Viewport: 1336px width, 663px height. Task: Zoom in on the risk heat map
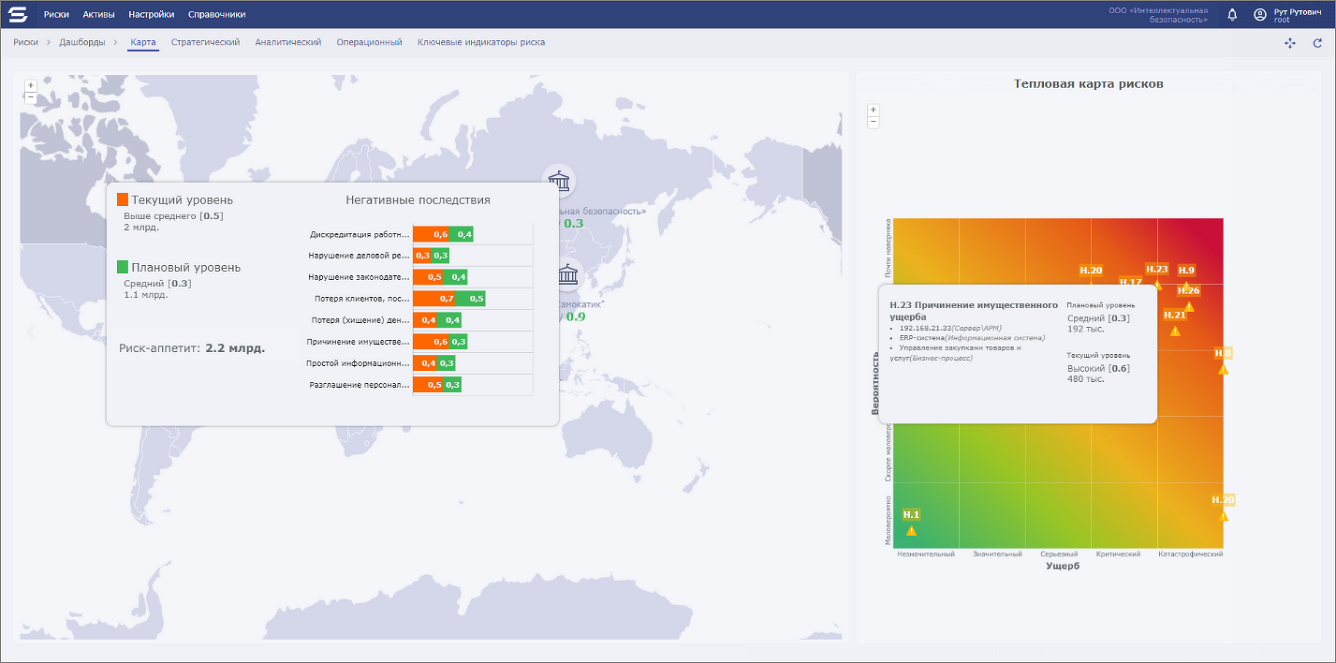[873, 110]
